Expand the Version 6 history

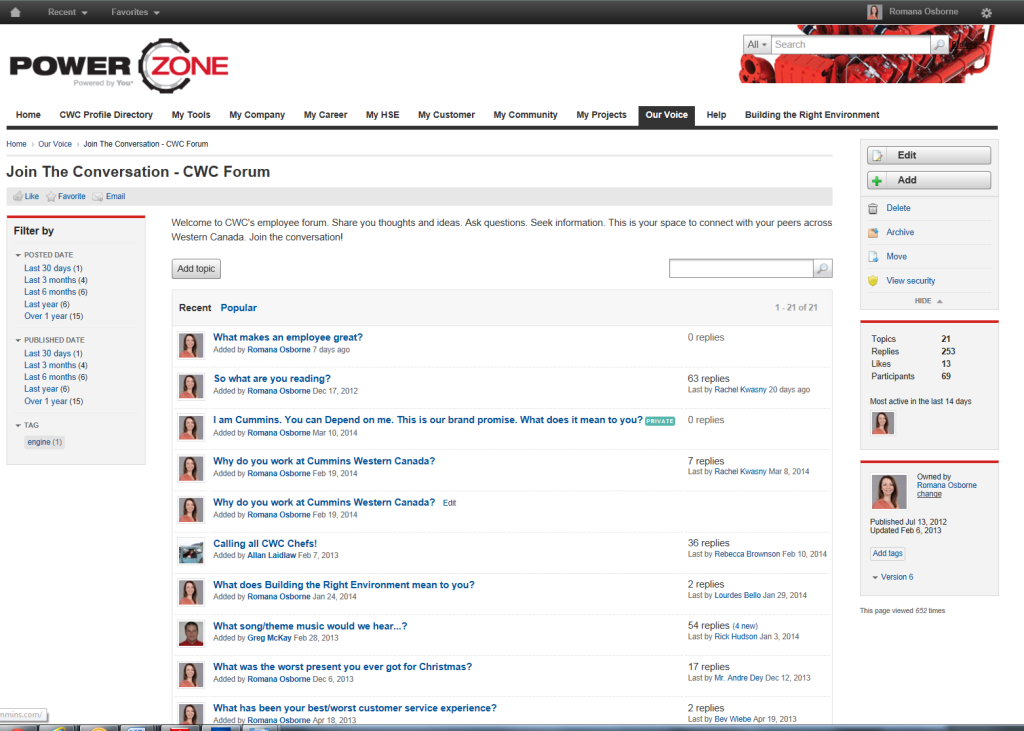point(892,577)
